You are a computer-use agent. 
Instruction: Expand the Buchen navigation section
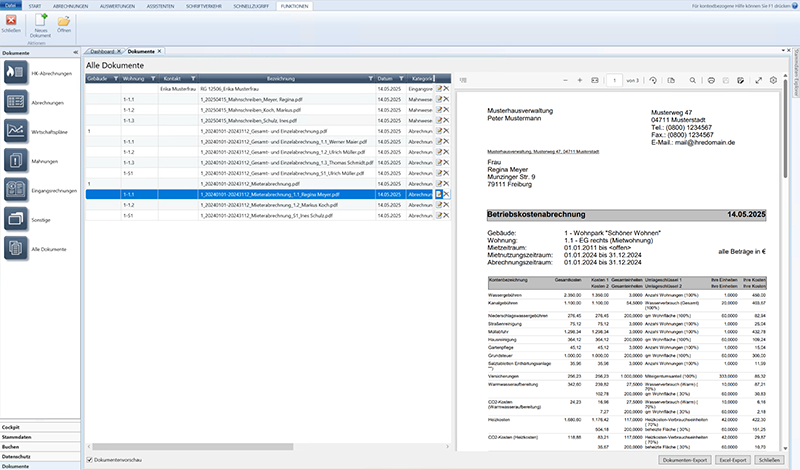[40, 447]
